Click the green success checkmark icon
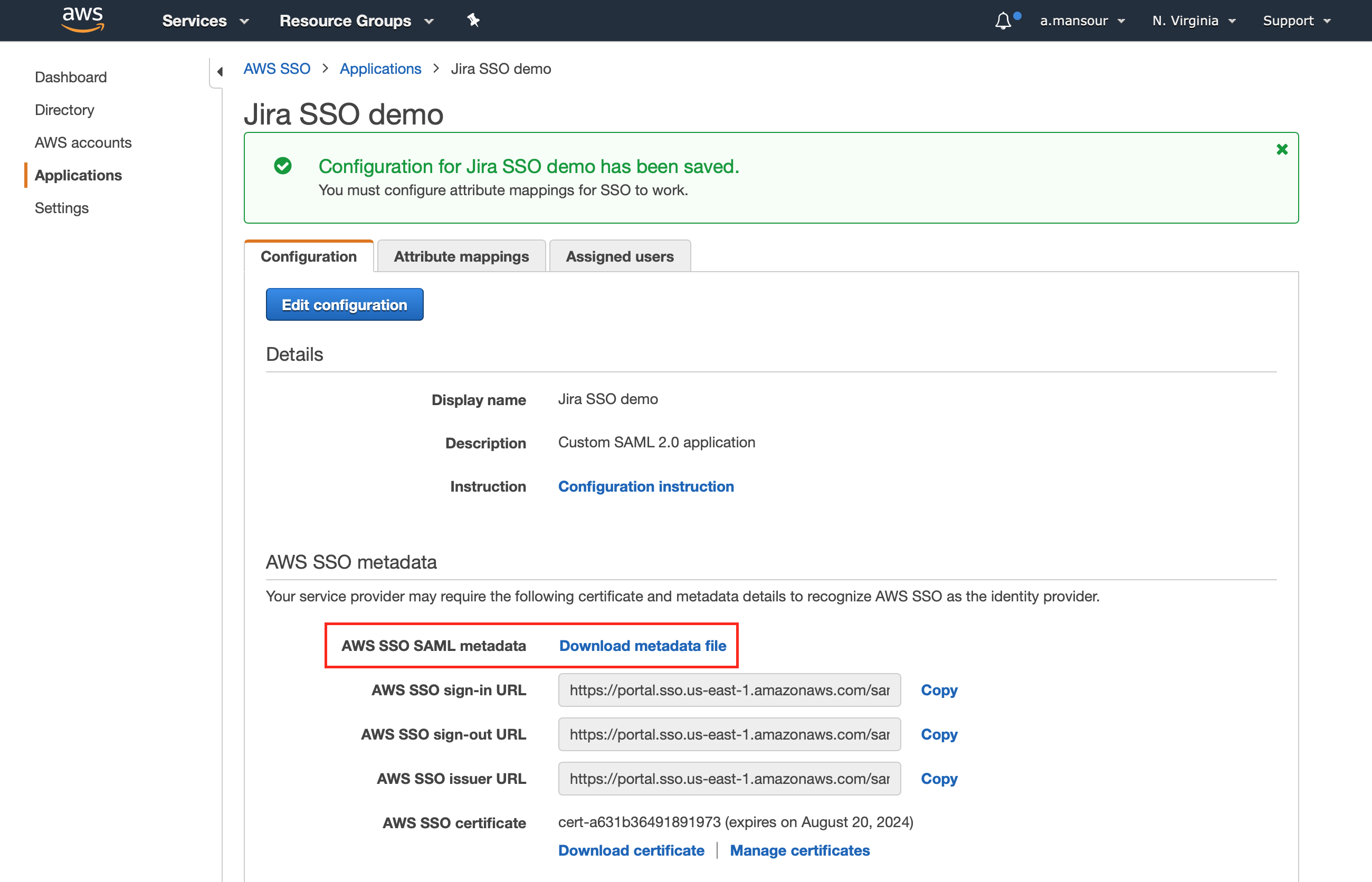The image size is (1372, 882). pyautogui.click(x=283, y=166)
